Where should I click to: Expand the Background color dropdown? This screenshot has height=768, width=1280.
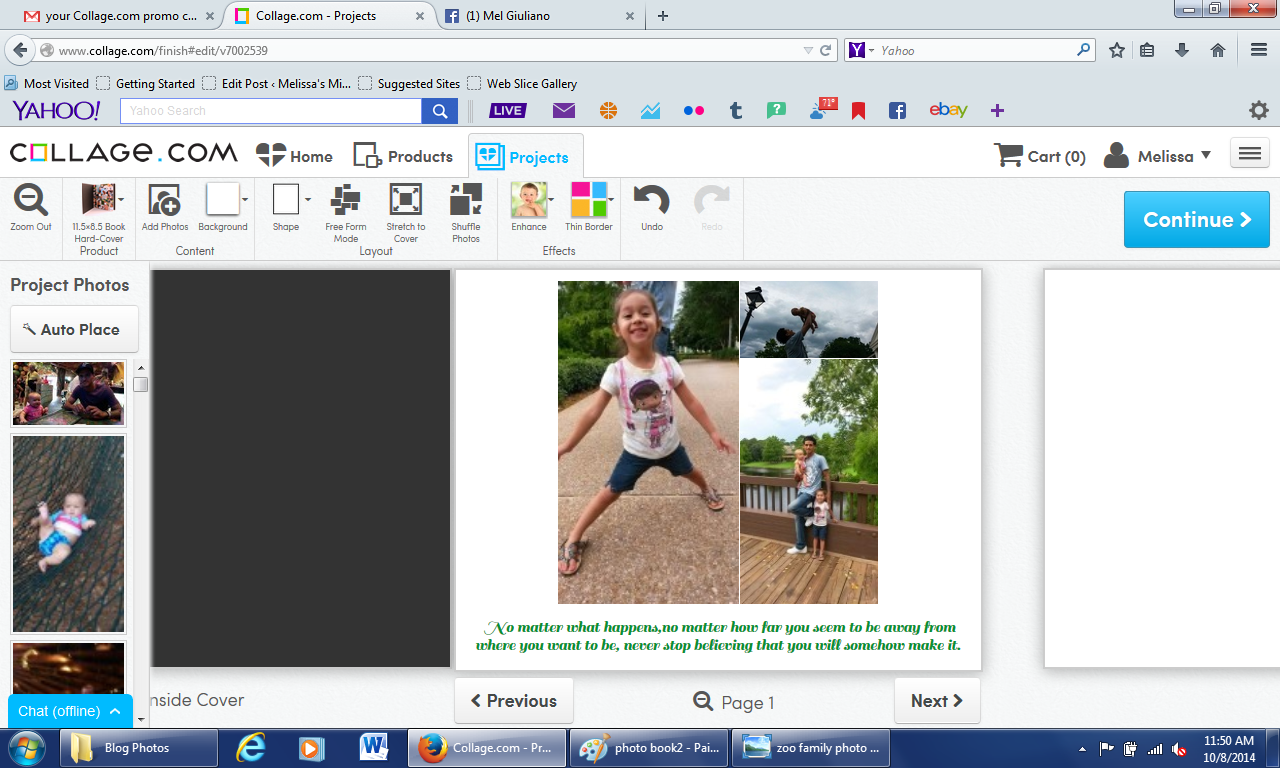coord(245,199)
